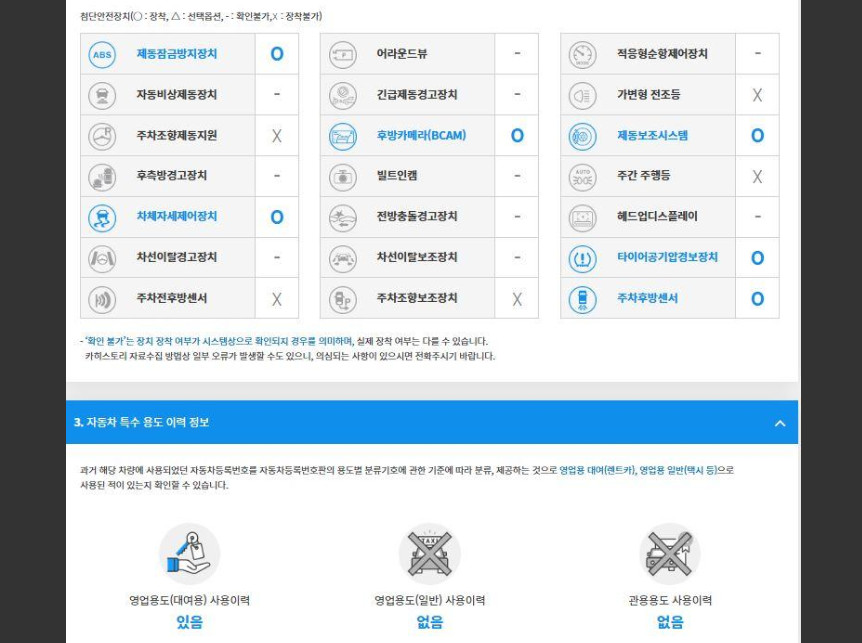Click the 어라운드뷰 label
862x643 pixels.
point(401,54)
